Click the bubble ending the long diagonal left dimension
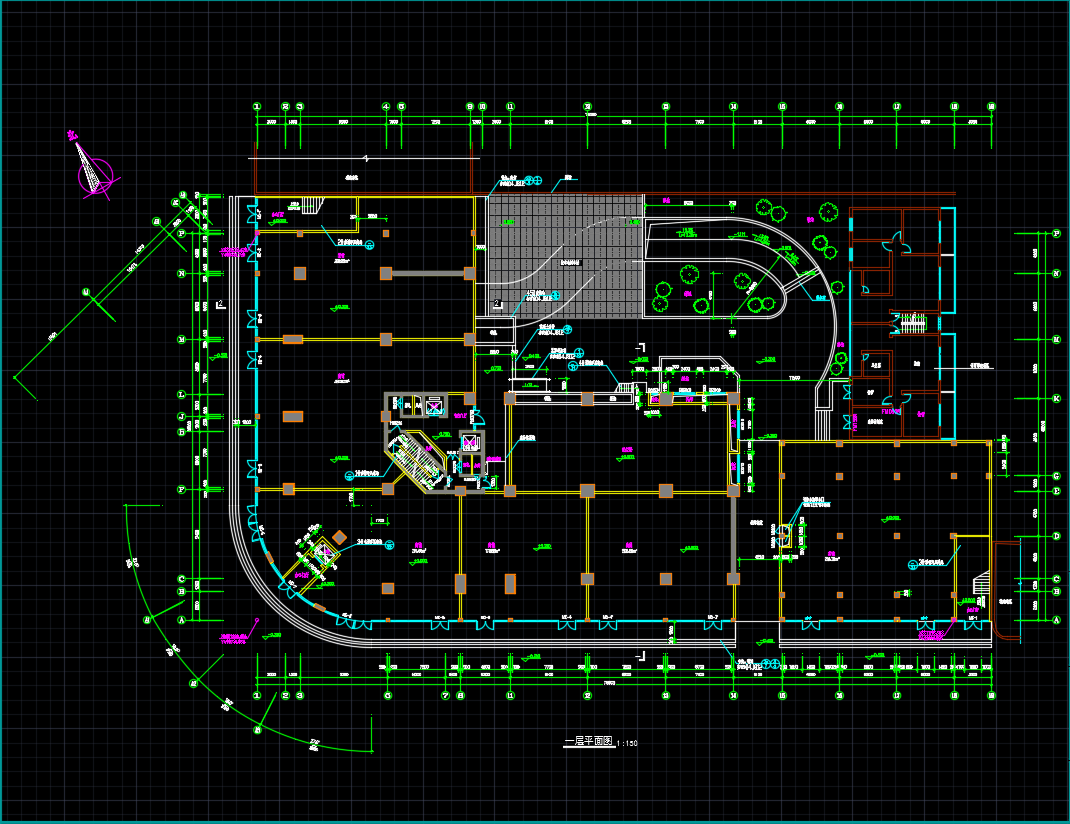This screenshot has width=1070, height=824. [x=86, y=293]
